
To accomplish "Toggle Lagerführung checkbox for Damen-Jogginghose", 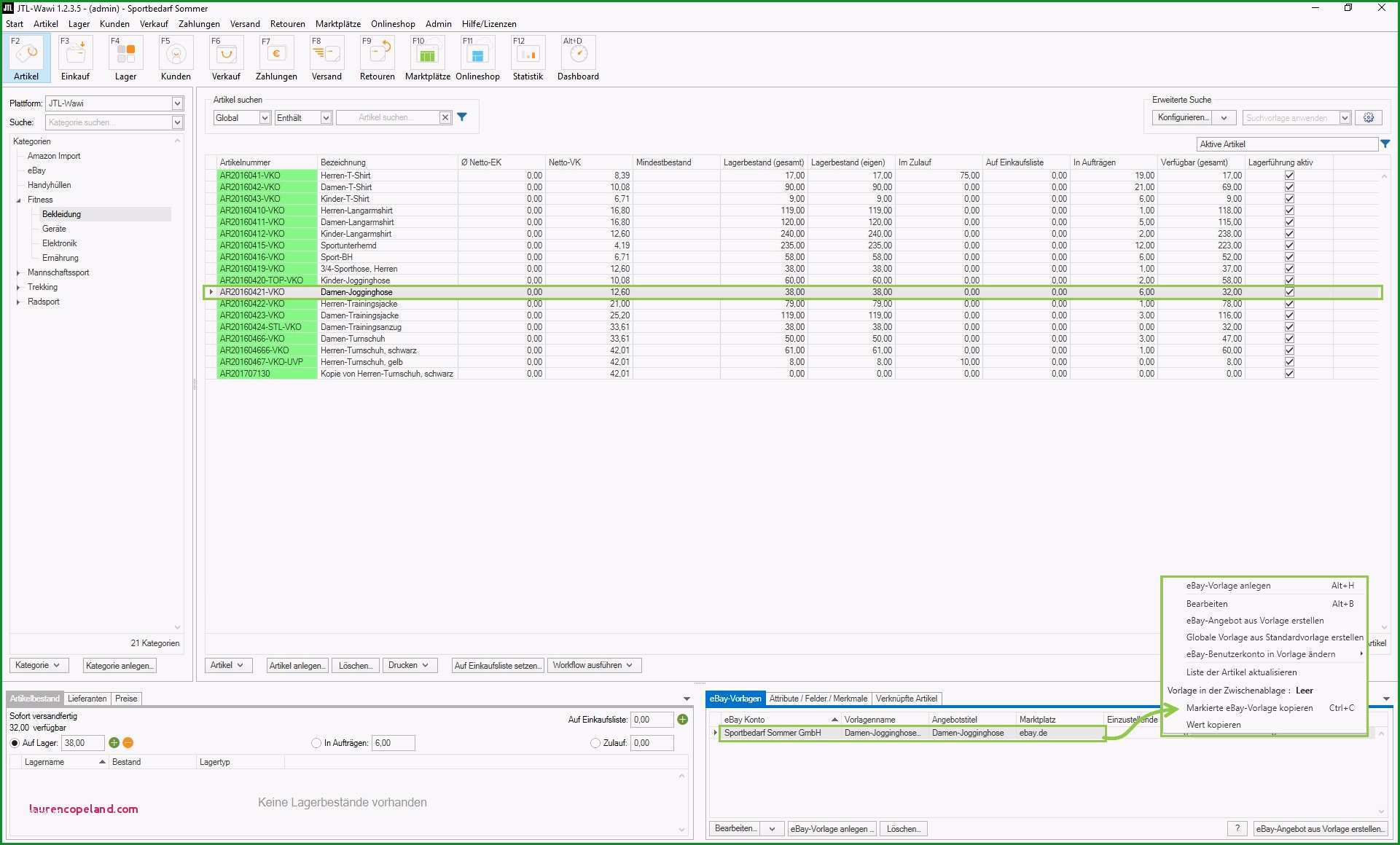I will pos(1289,292).
